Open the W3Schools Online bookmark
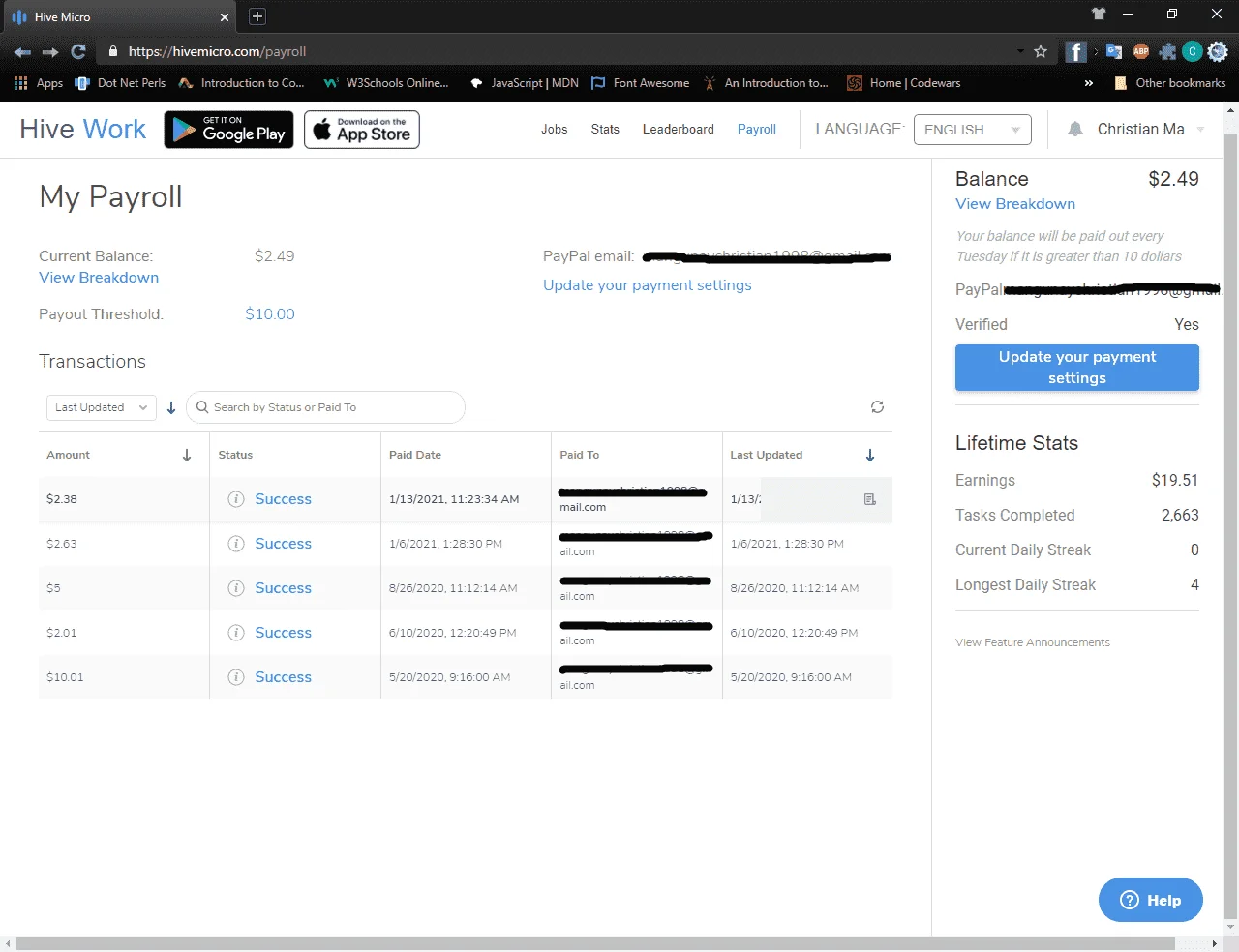Screen dimensions: 1239x952 tap(386, 83)
